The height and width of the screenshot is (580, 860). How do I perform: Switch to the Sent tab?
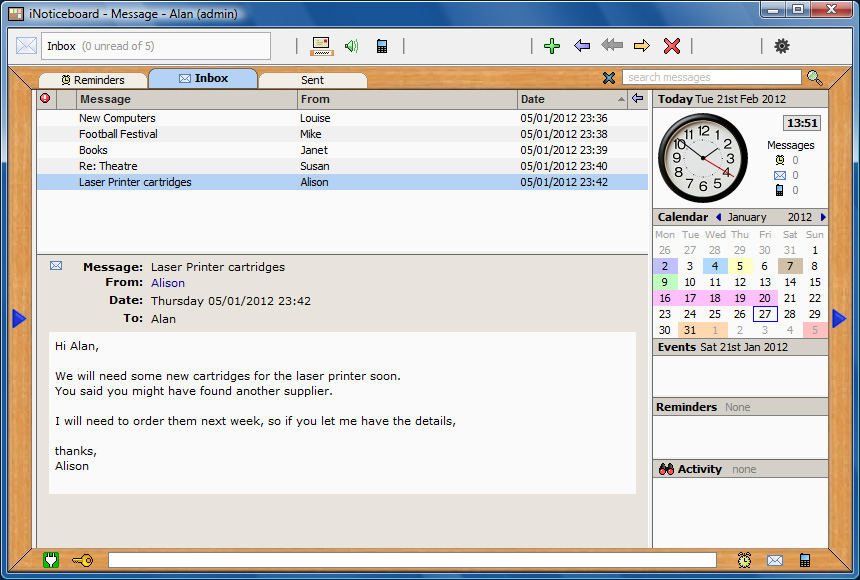tap(312, 80)
